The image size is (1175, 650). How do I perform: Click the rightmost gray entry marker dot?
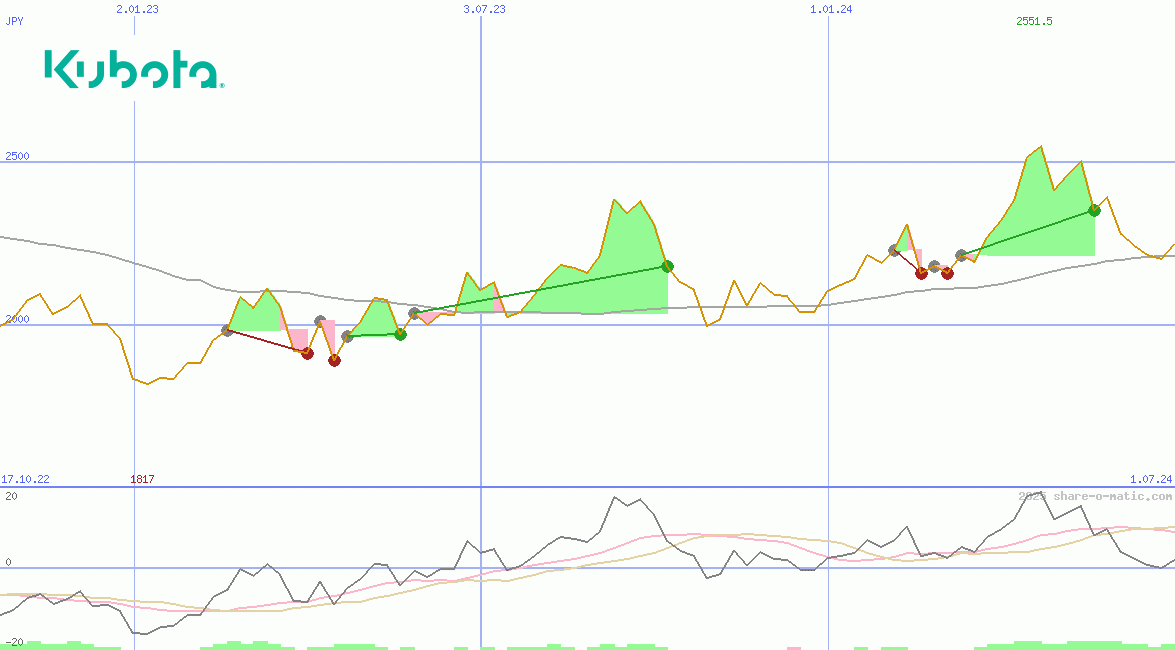tap(961, 256)
